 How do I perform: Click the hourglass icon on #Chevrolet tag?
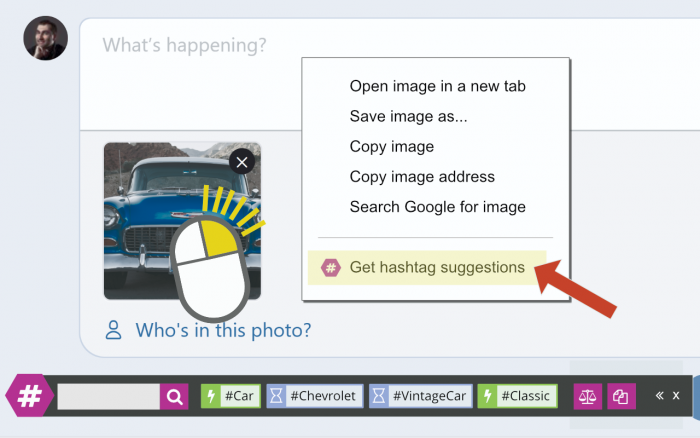point(276,396)
